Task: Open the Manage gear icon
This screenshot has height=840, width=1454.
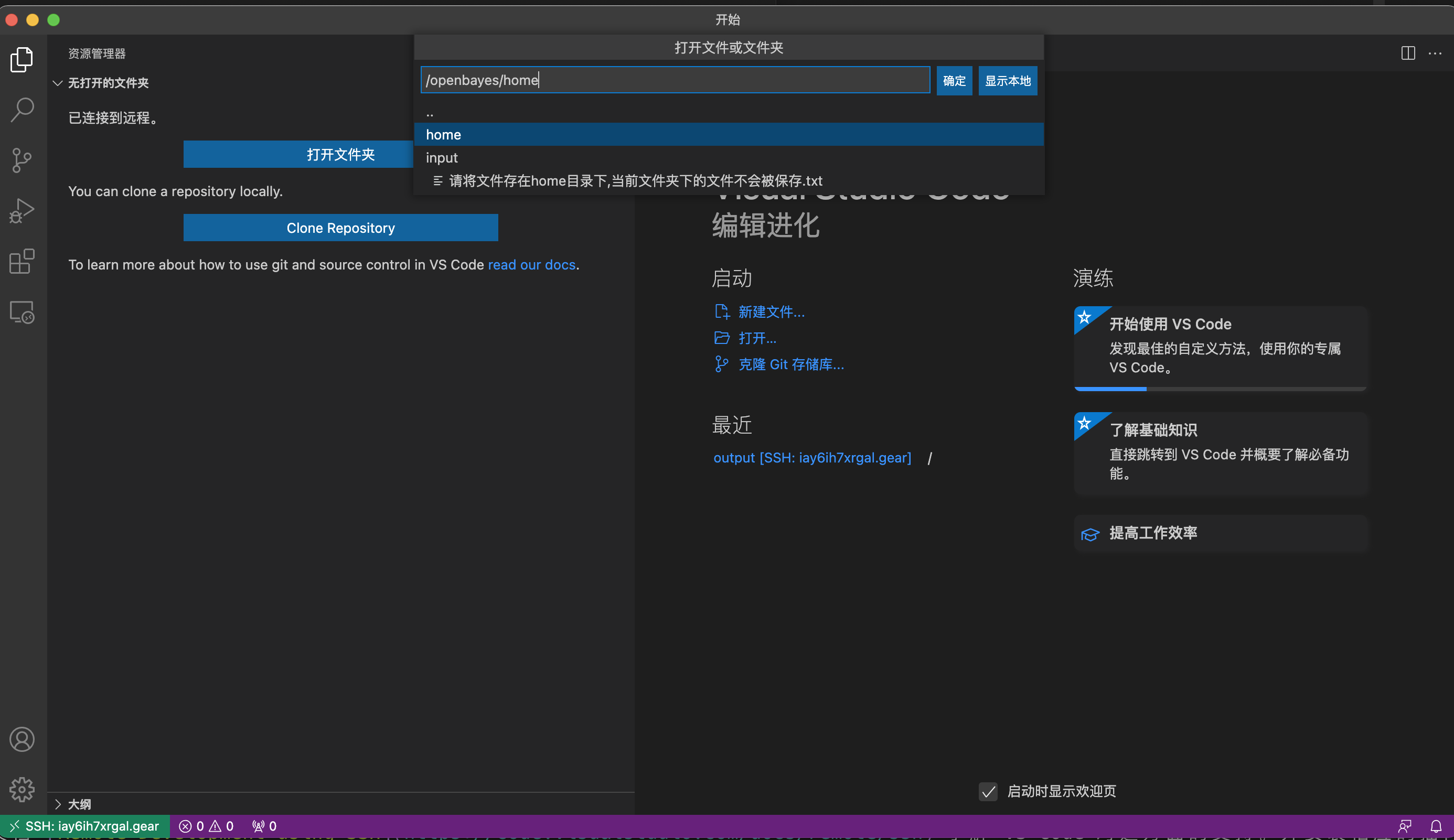Action: point(22,789)
